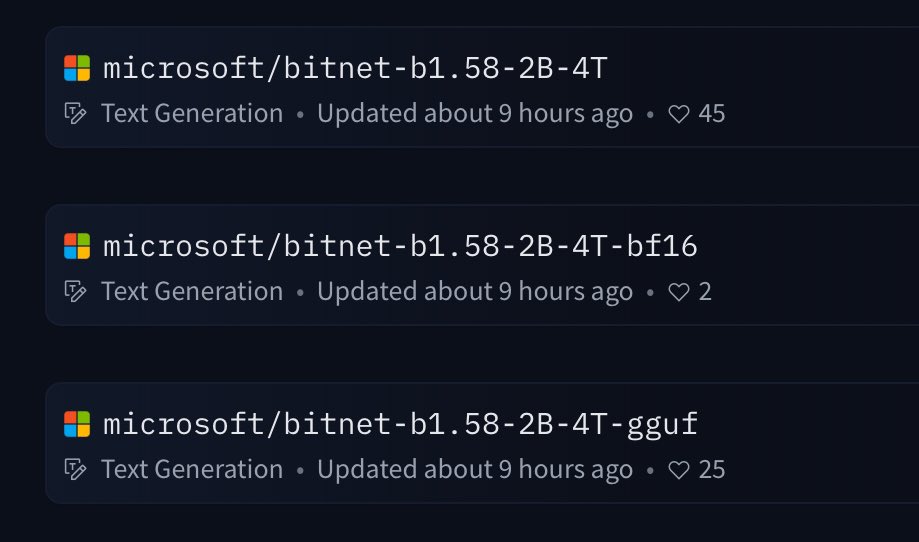Click heart icon showing 45 likes
The height and width of the screenshot is (542, 919).
tap(679, 114)
